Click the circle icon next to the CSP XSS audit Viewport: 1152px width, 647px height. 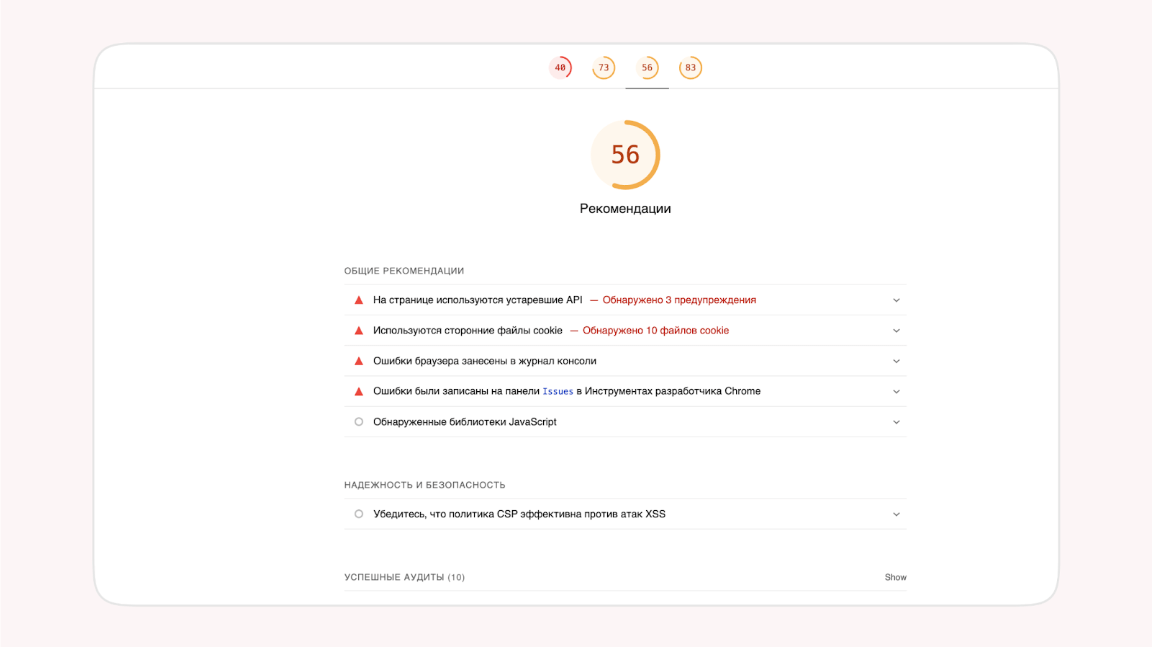pos(359,514)
